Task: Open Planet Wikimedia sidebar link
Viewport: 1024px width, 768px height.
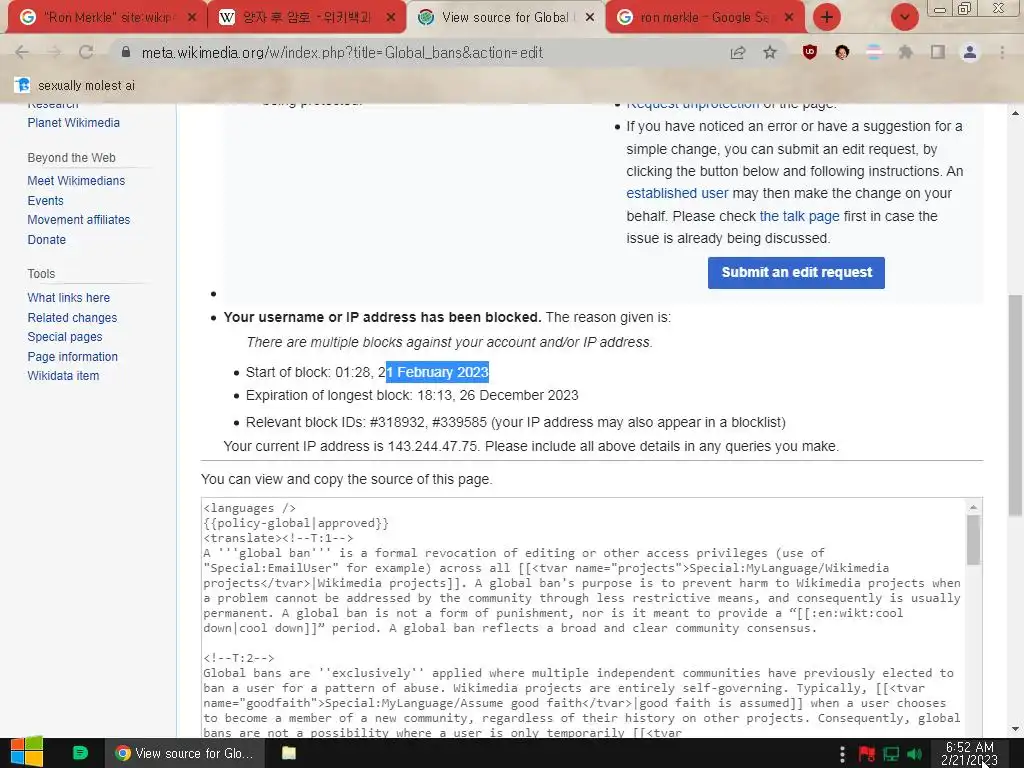Action: (73, 123)
